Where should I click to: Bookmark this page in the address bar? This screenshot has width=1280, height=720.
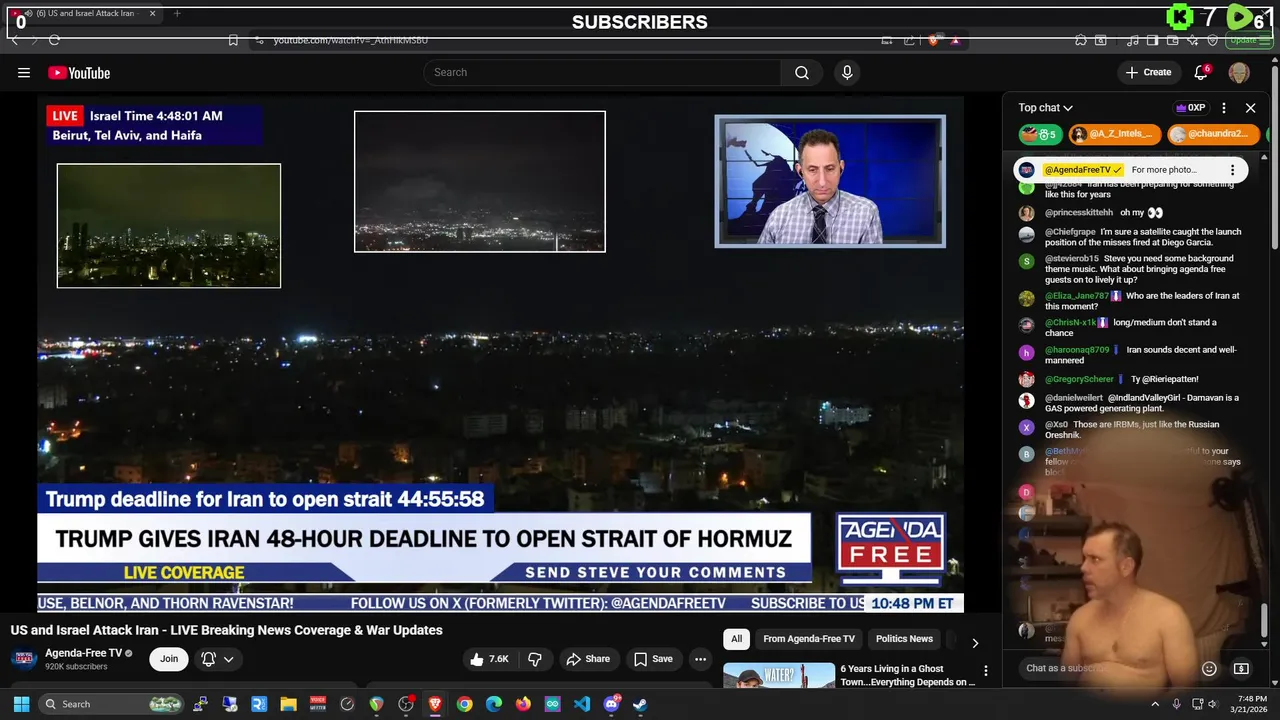232,40
